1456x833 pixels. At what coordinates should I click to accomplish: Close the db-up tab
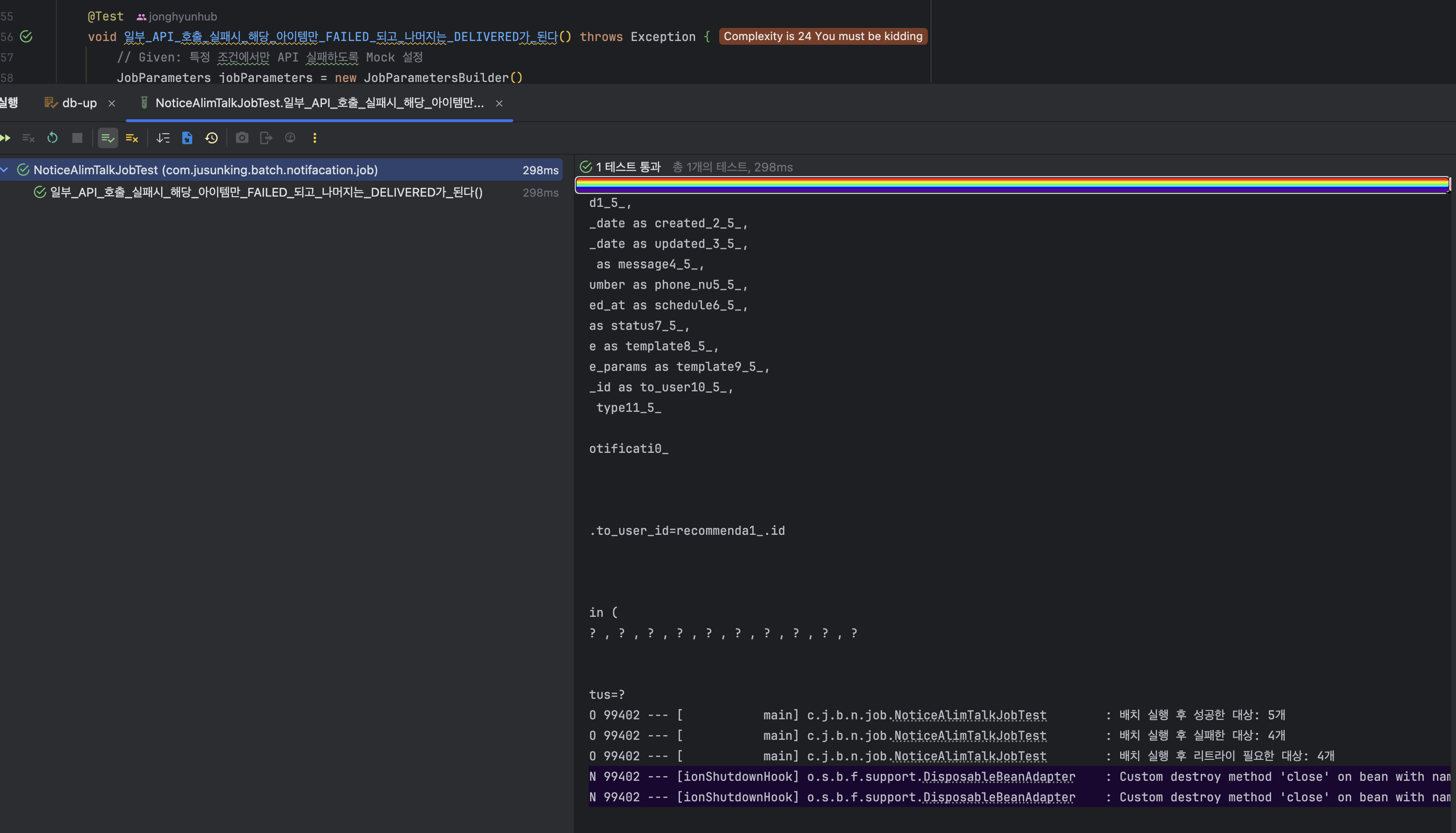pyautogui.click(x=112, y=103)
